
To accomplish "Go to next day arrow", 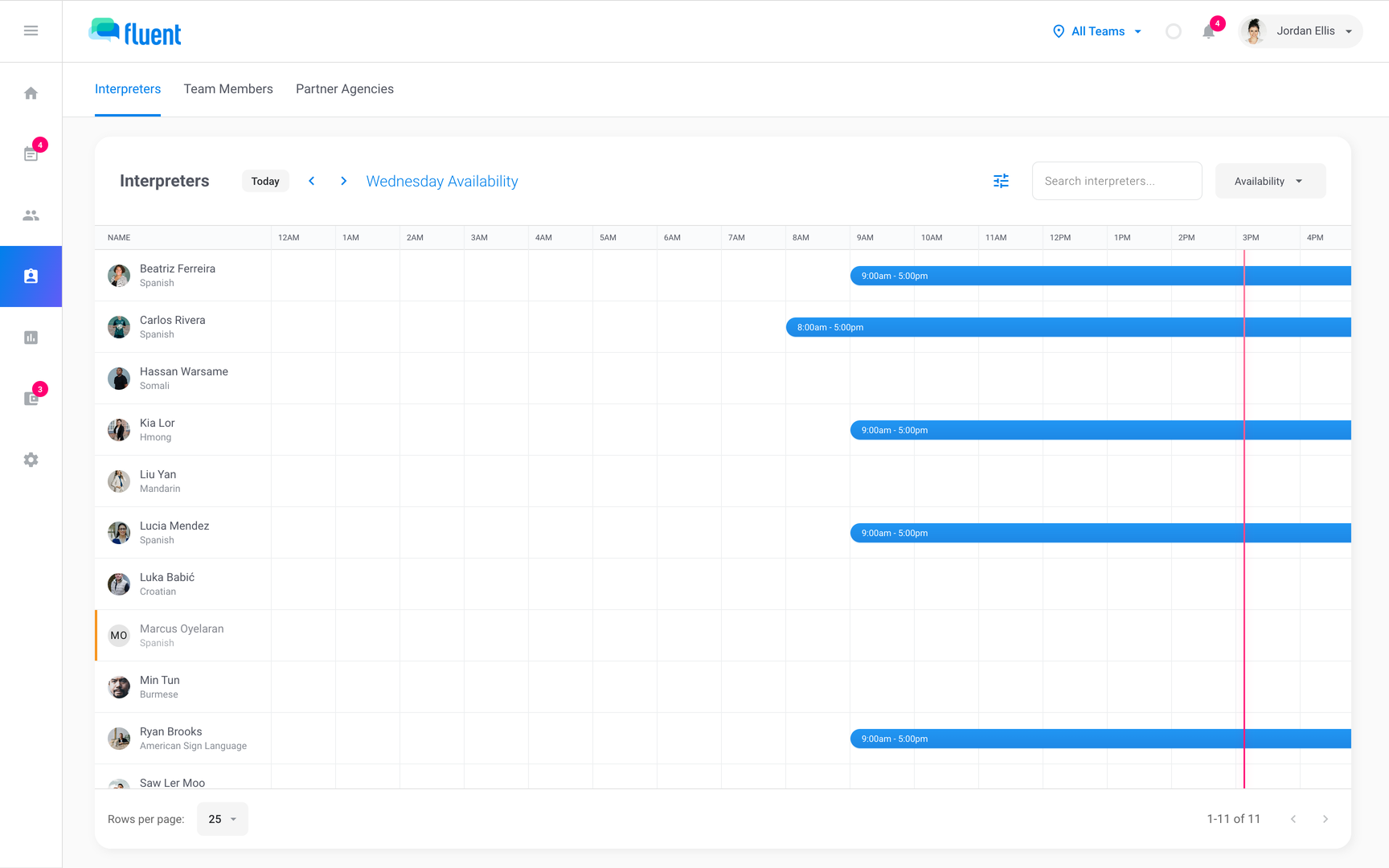I will pyautogui.click(x=343, y=181).
